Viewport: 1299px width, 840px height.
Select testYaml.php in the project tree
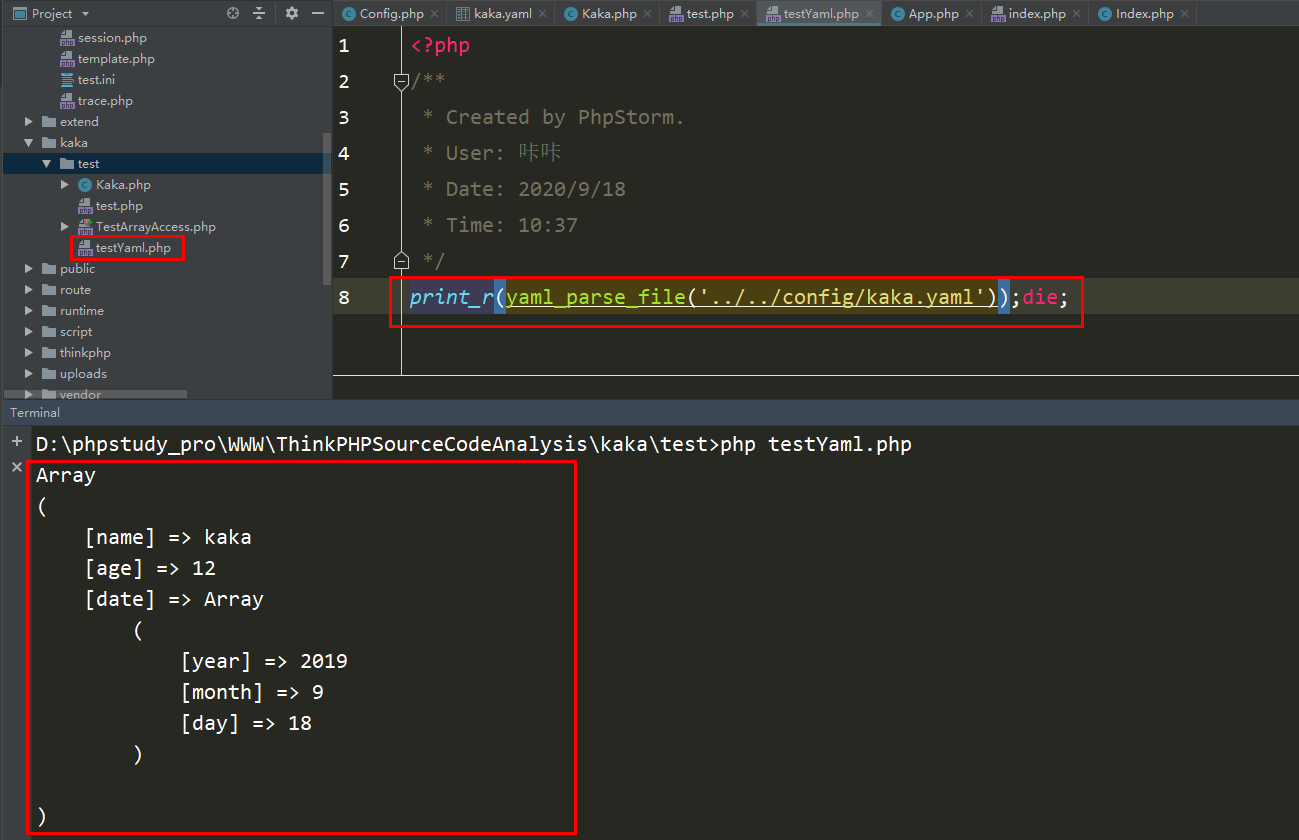coord(133,248)
